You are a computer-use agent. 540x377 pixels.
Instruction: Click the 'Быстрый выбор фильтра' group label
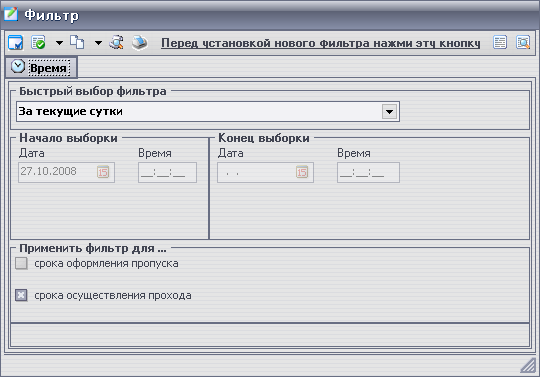[x=93, y=91]
